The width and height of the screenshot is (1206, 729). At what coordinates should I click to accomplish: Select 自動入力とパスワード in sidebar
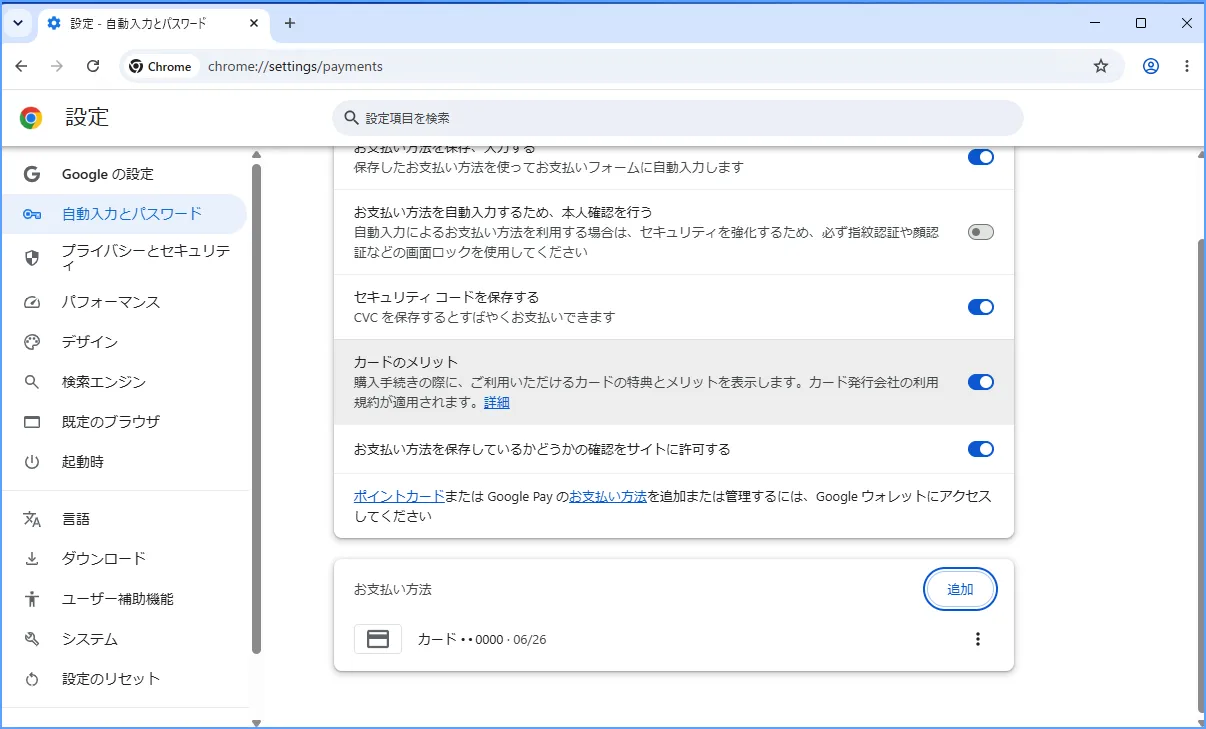click(124, 214)
